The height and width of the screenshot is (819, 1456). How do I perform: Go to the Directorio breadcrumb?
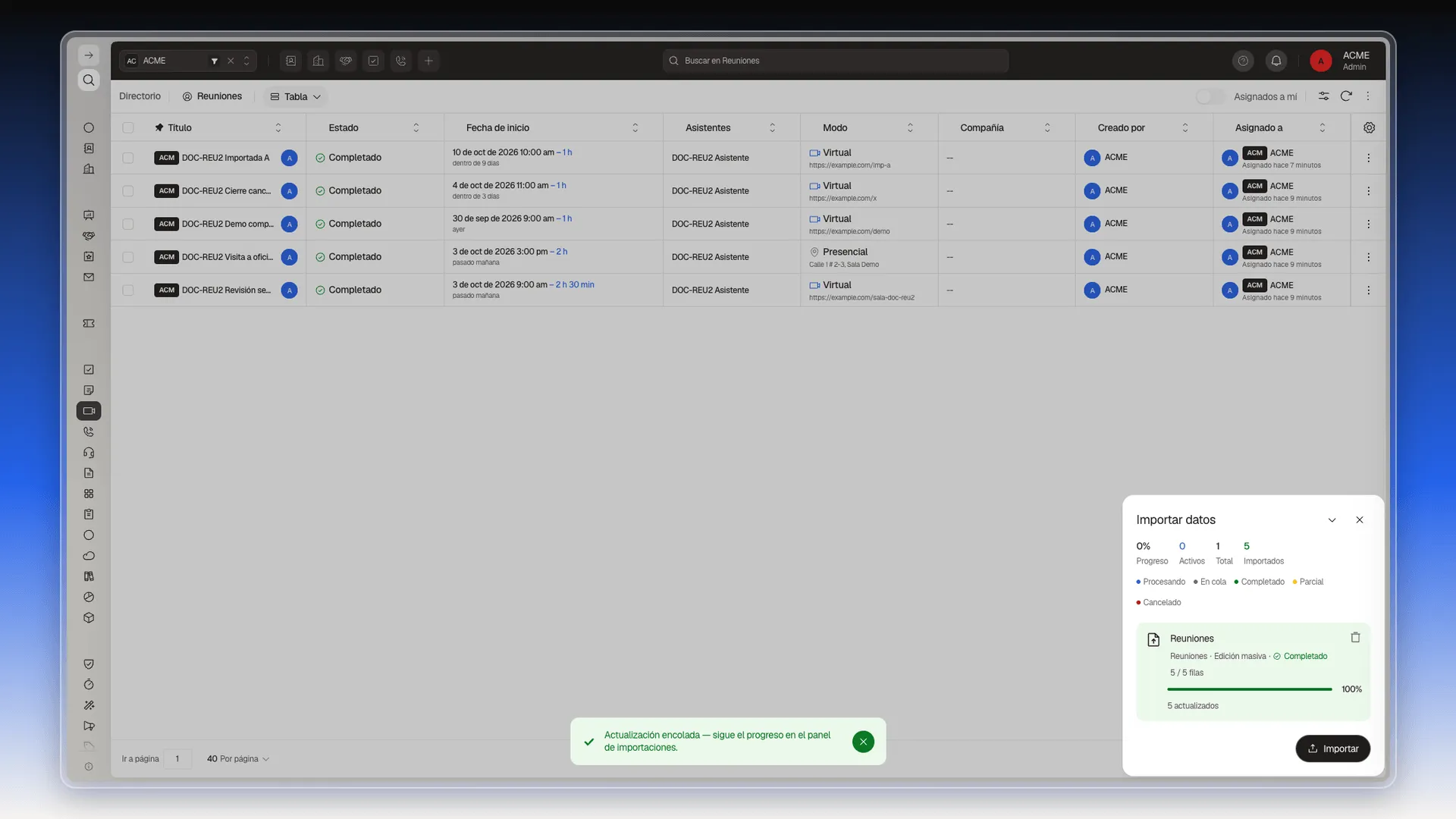click(x=140, y=96)
